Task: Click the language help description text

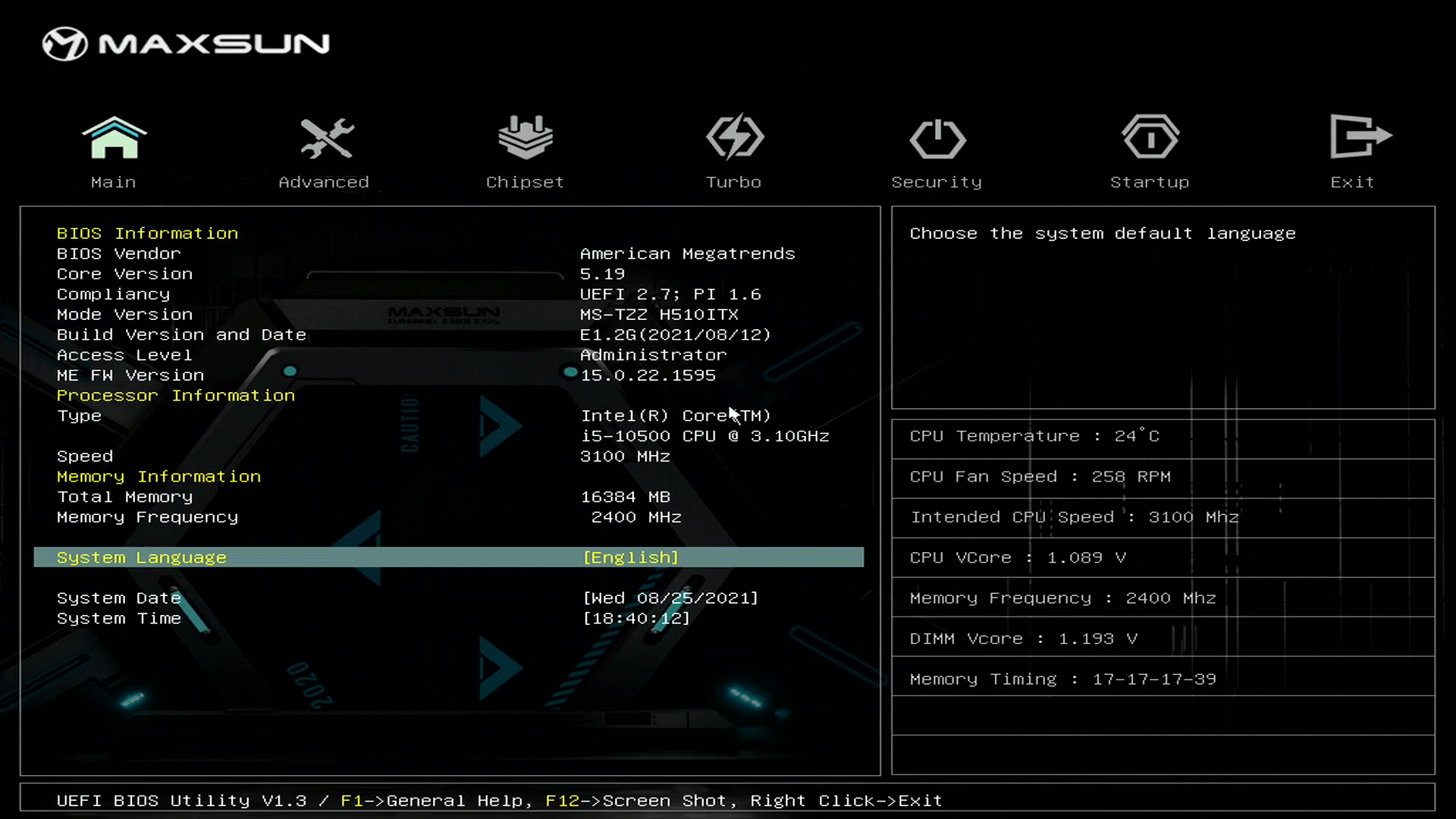Action: tap(1103, 234)
